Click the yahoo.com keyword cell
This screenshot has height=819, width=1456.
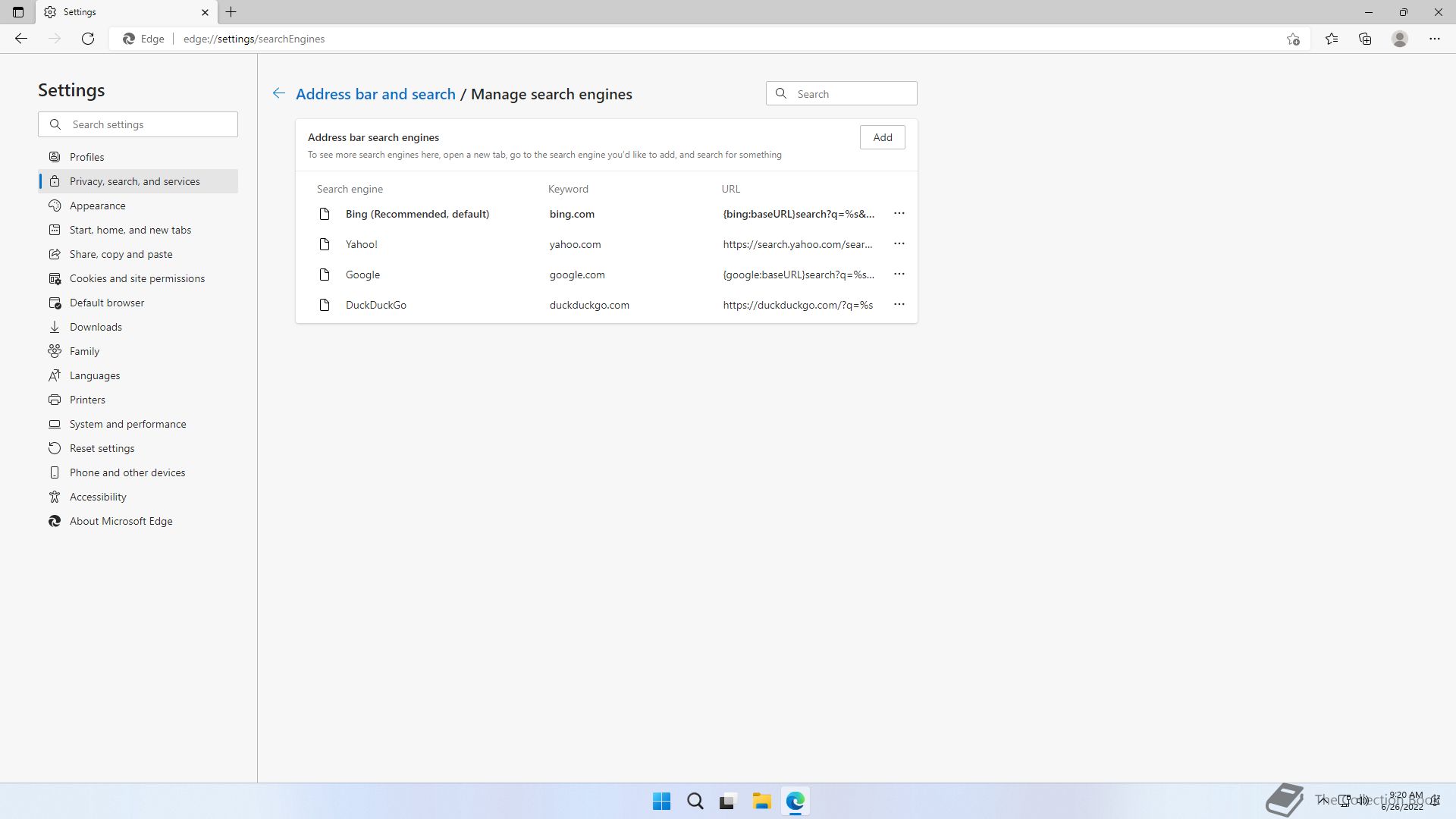point(575,244)
